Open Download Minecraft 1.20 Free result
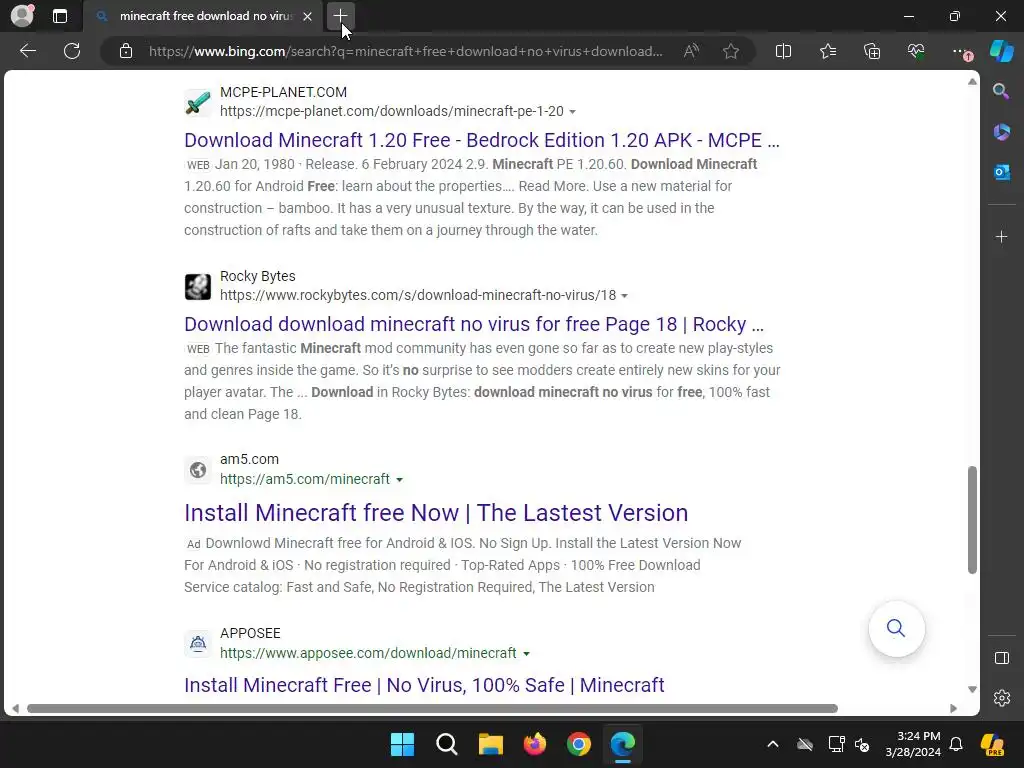 [482, 140]
